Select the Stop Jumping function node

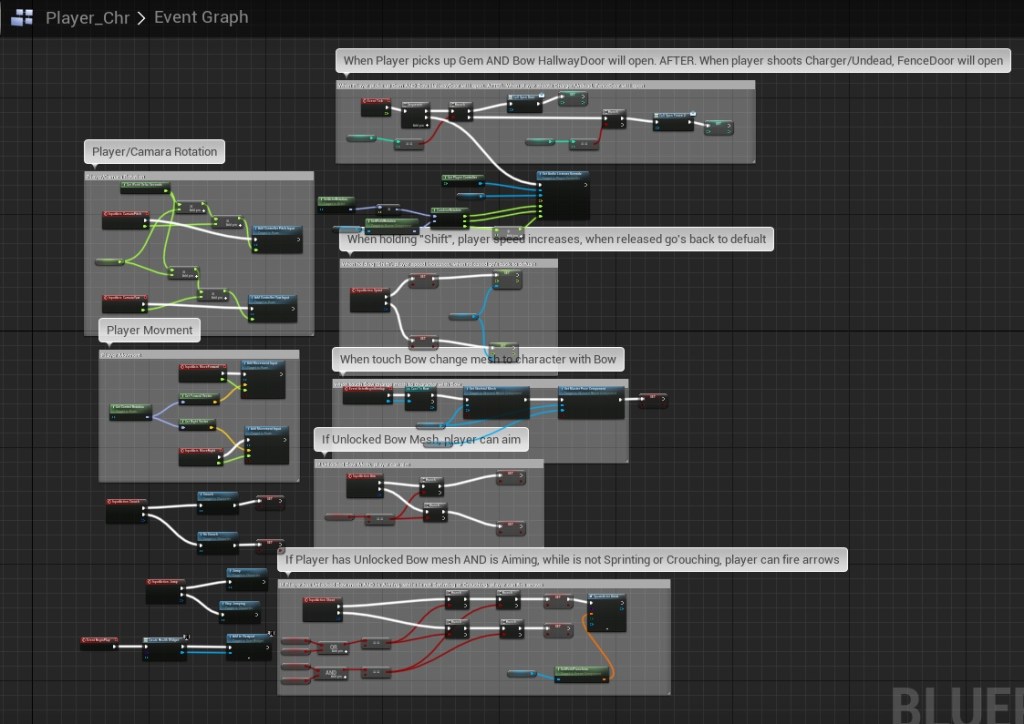pyautogui.click(x=240, y=609)
